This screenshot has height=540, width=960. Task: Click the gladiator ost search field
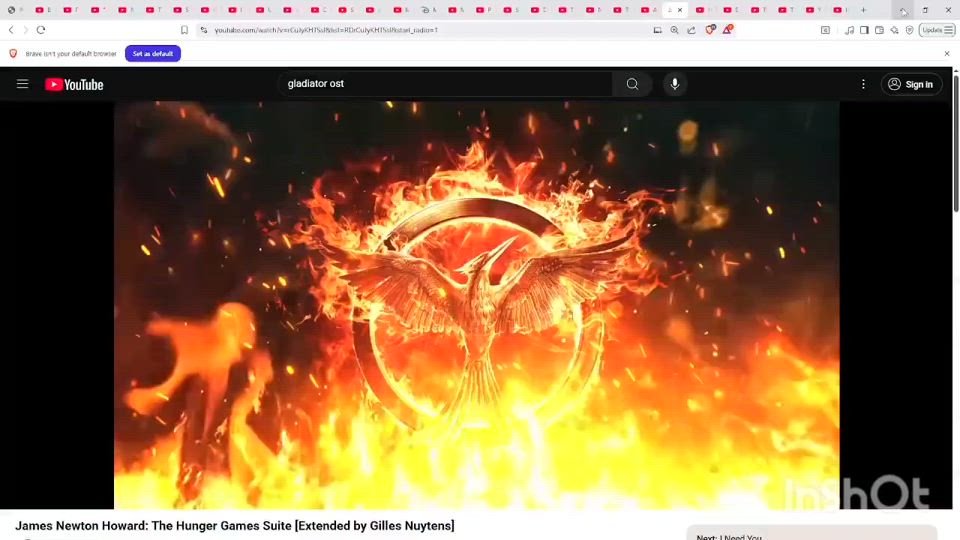point(445,84)
